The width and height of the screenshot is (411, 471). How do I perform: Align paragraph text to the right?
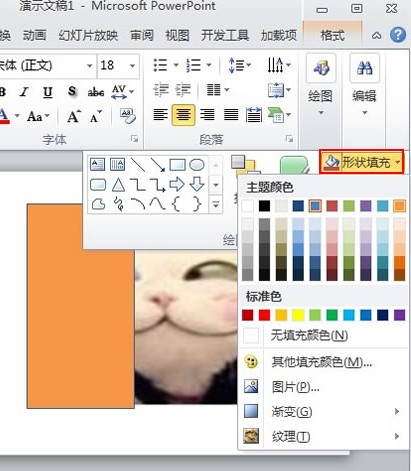point(207,115)
